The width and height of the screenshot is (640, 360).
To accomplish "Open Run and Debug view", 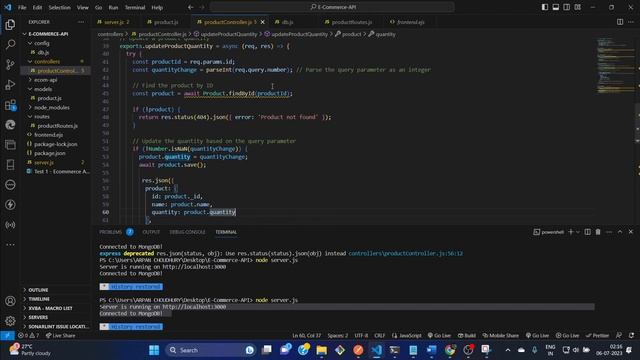I will tap(10, 84).
